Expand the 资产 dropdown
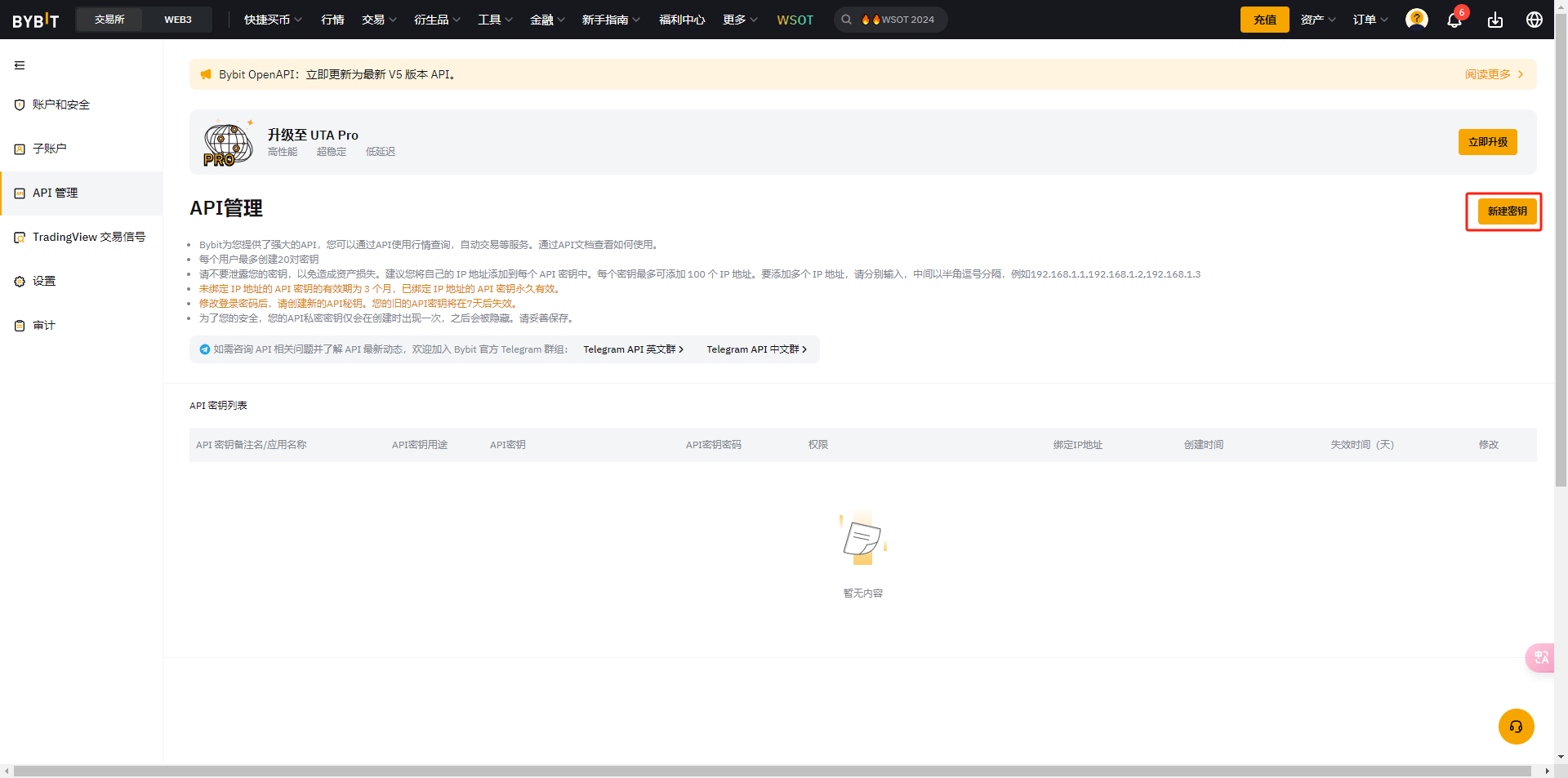The image size is (1568, 778). (x=1318, y=20)
